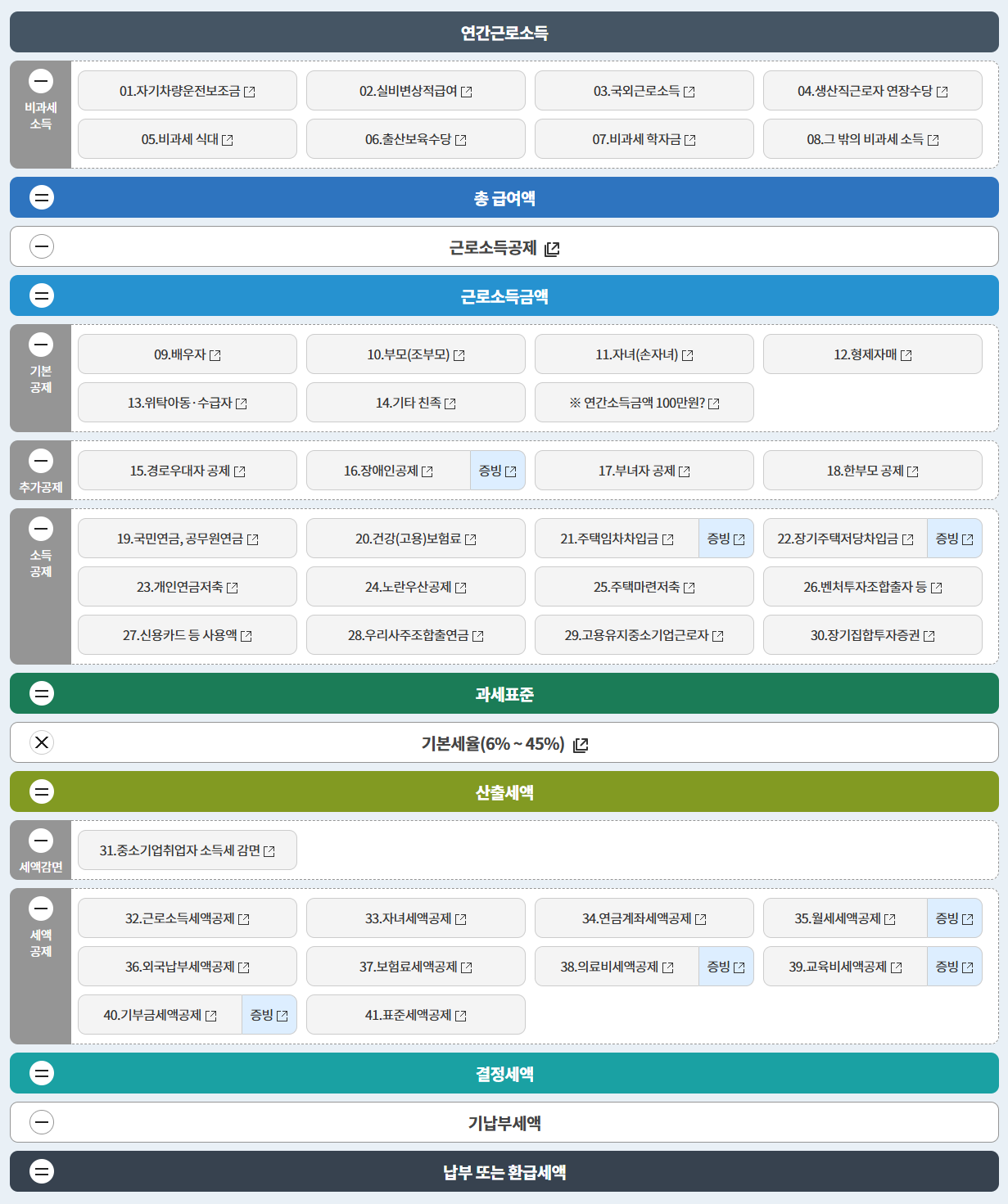The height and width of the screenshot is (1204, 1008).
Task: Click minus icon in 소득 공제 sidebar
Action: tap(41, 529)
